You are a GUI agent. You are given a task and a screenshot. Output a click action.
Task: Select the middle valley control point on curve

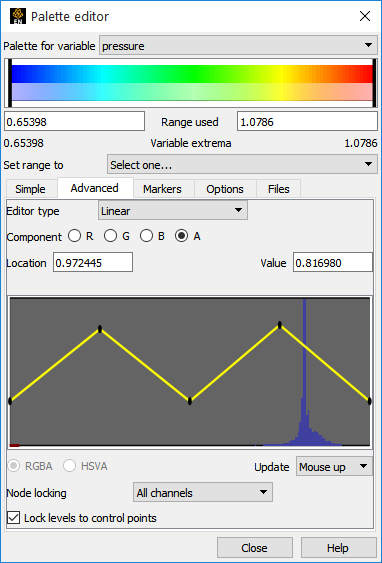point(190,401)
